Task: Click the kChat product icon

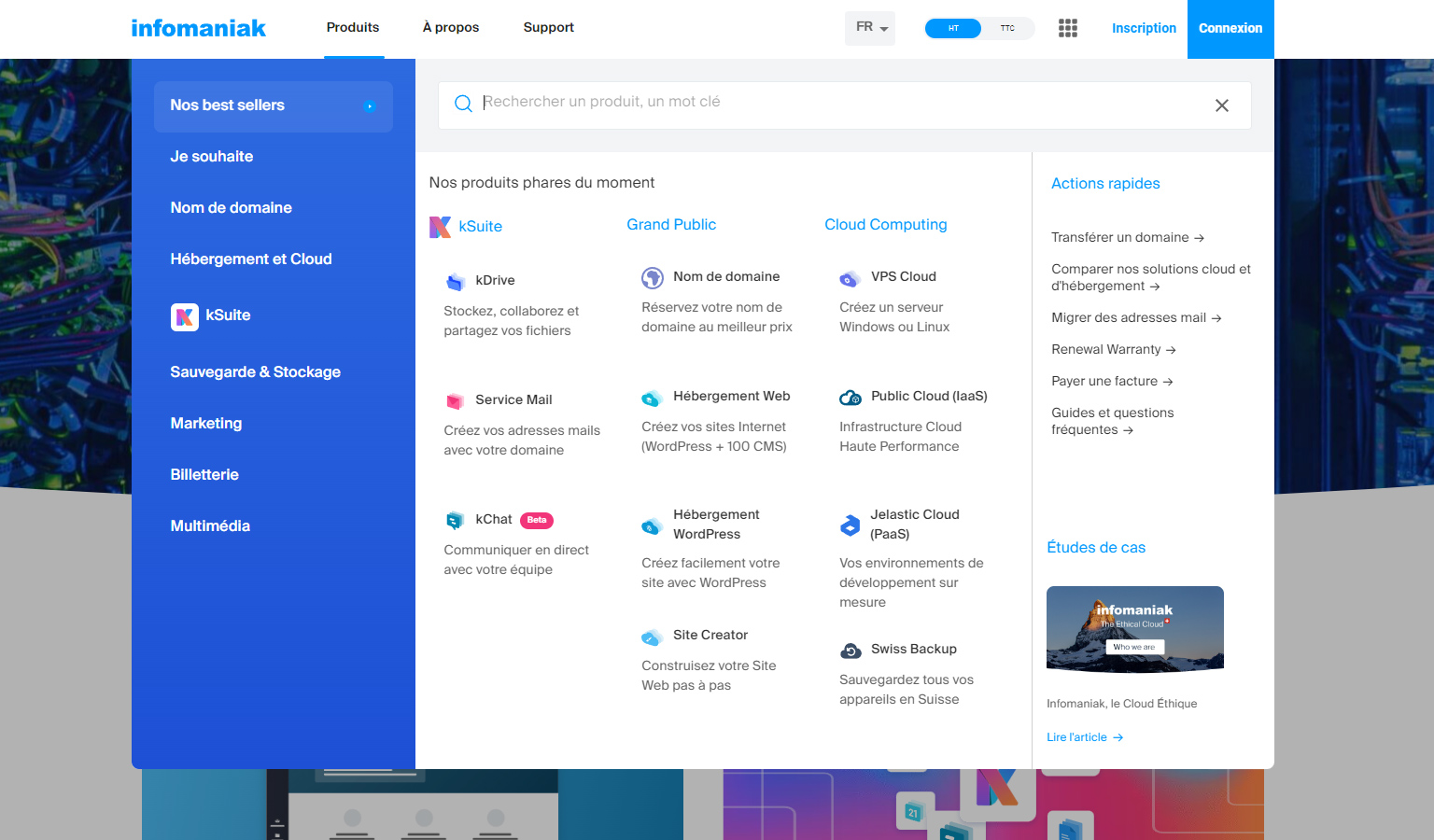Action: tap(455, 520)
